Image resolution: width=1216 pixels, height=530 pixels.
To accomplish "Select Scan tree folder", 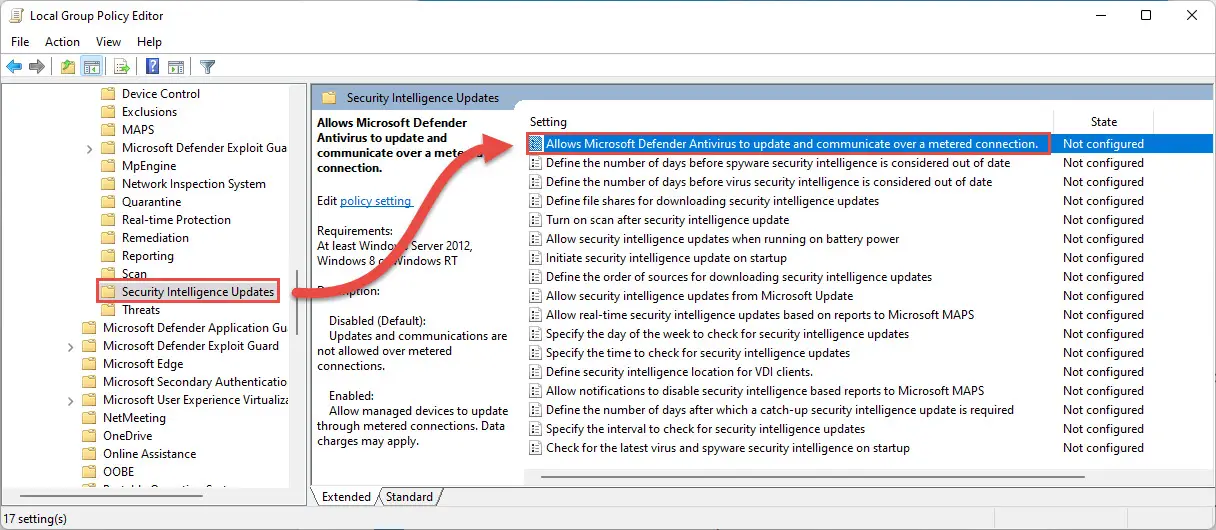I will (134, 274).
